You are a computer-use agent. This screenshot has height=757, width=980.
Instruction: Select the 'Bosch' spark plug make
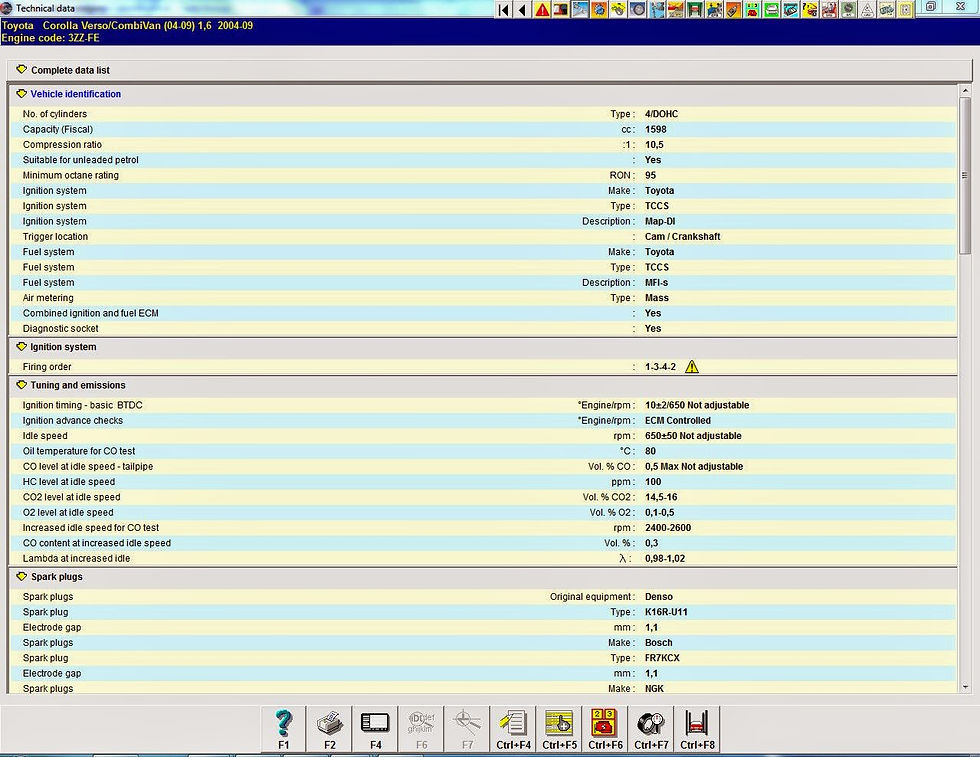tap(659, 643)
